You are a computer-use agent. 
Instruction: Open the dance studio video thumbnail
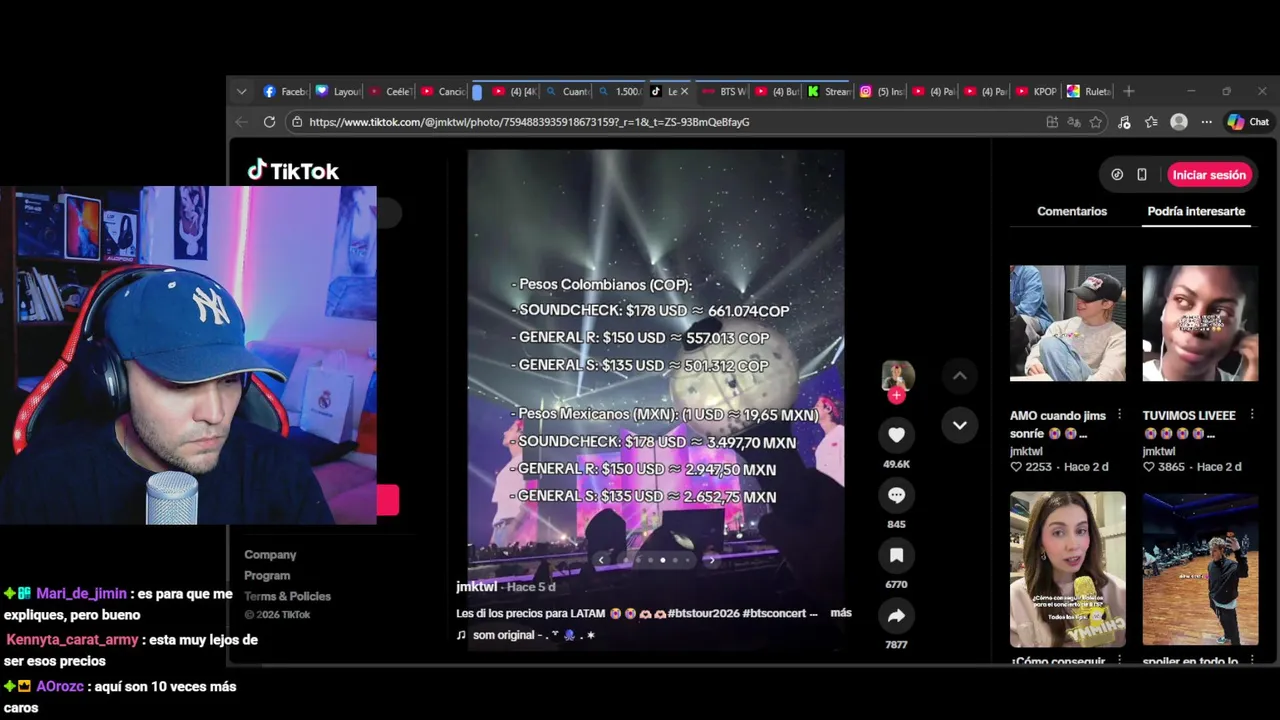click(x=1200, y=569)
